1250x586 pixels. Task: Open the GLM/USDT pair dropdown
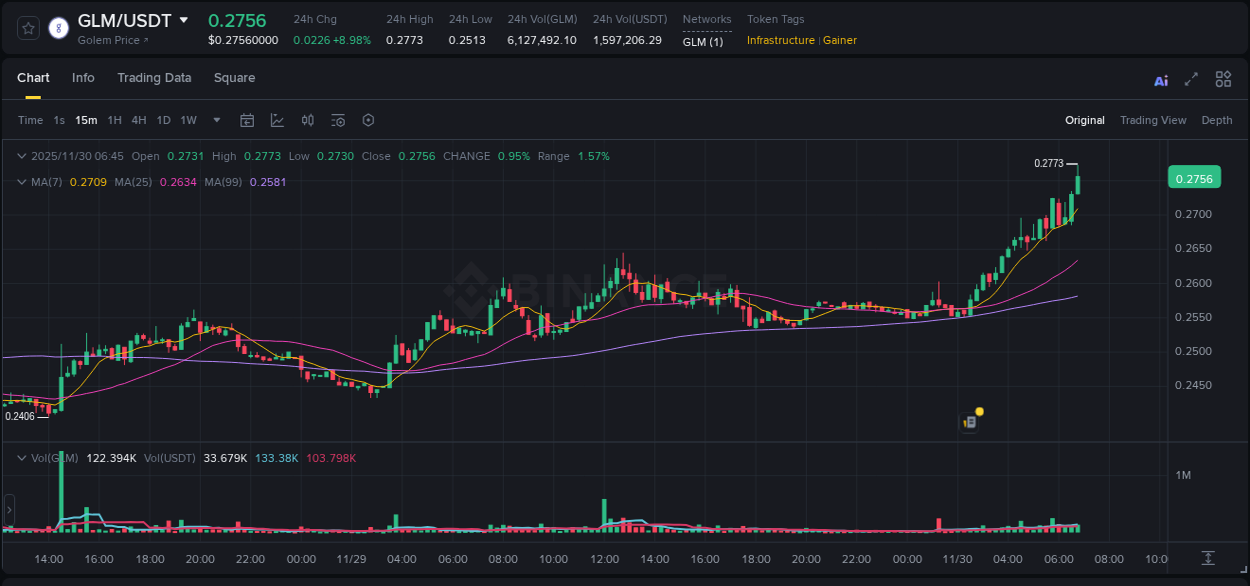(184, 19)
